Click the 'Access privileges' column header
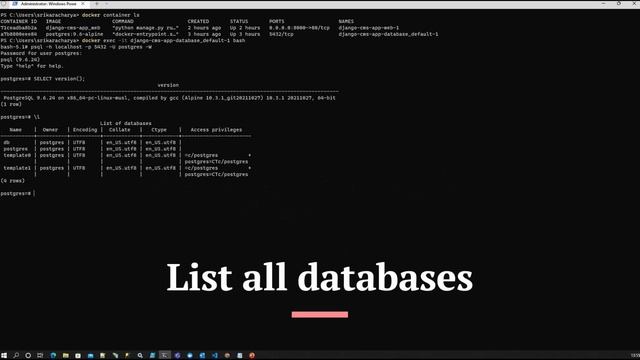The height and width of the screenshot is (360, 640). [x=216, y=130]
